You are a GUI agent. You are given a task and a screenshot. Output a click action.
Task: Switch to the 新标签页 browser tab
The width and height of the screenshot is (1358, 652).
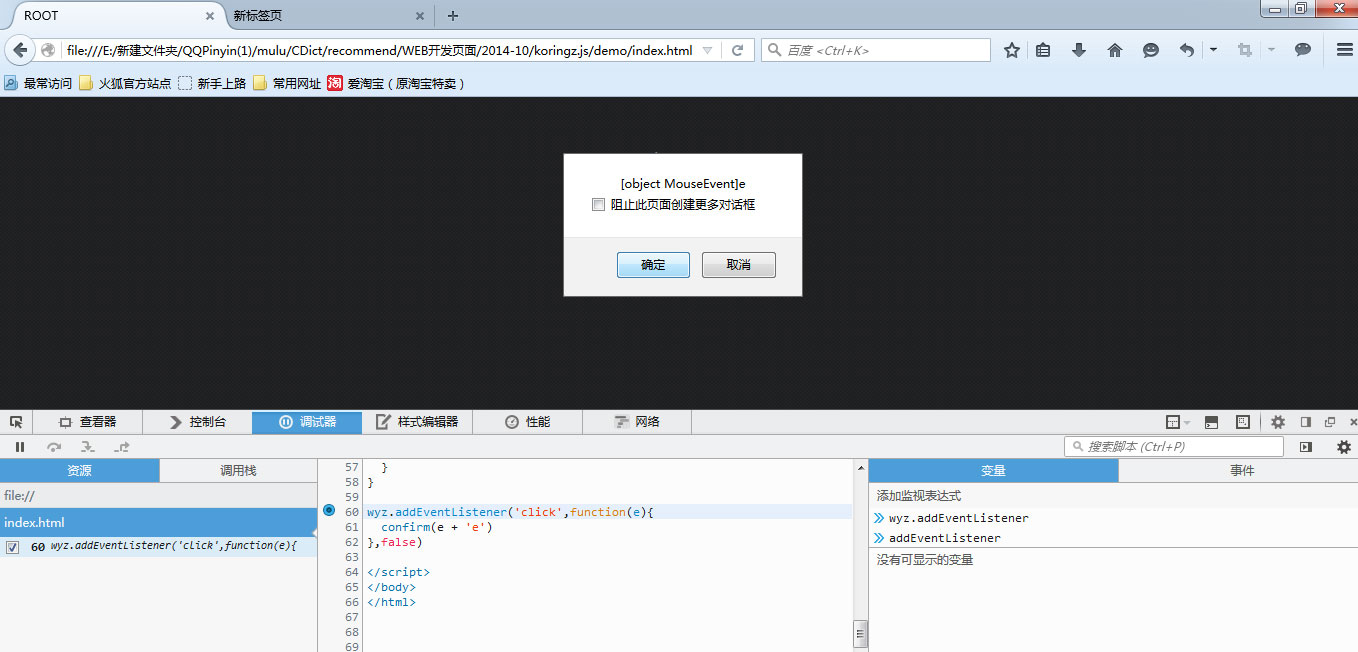click(328, 16)
